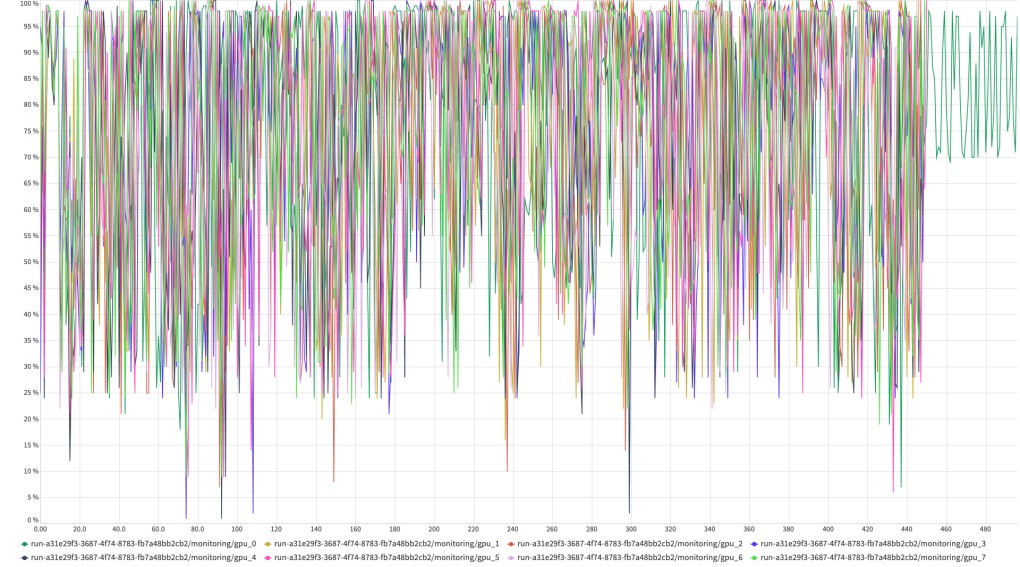Click the 0.00 x-axis origin label

click(40, 529)
